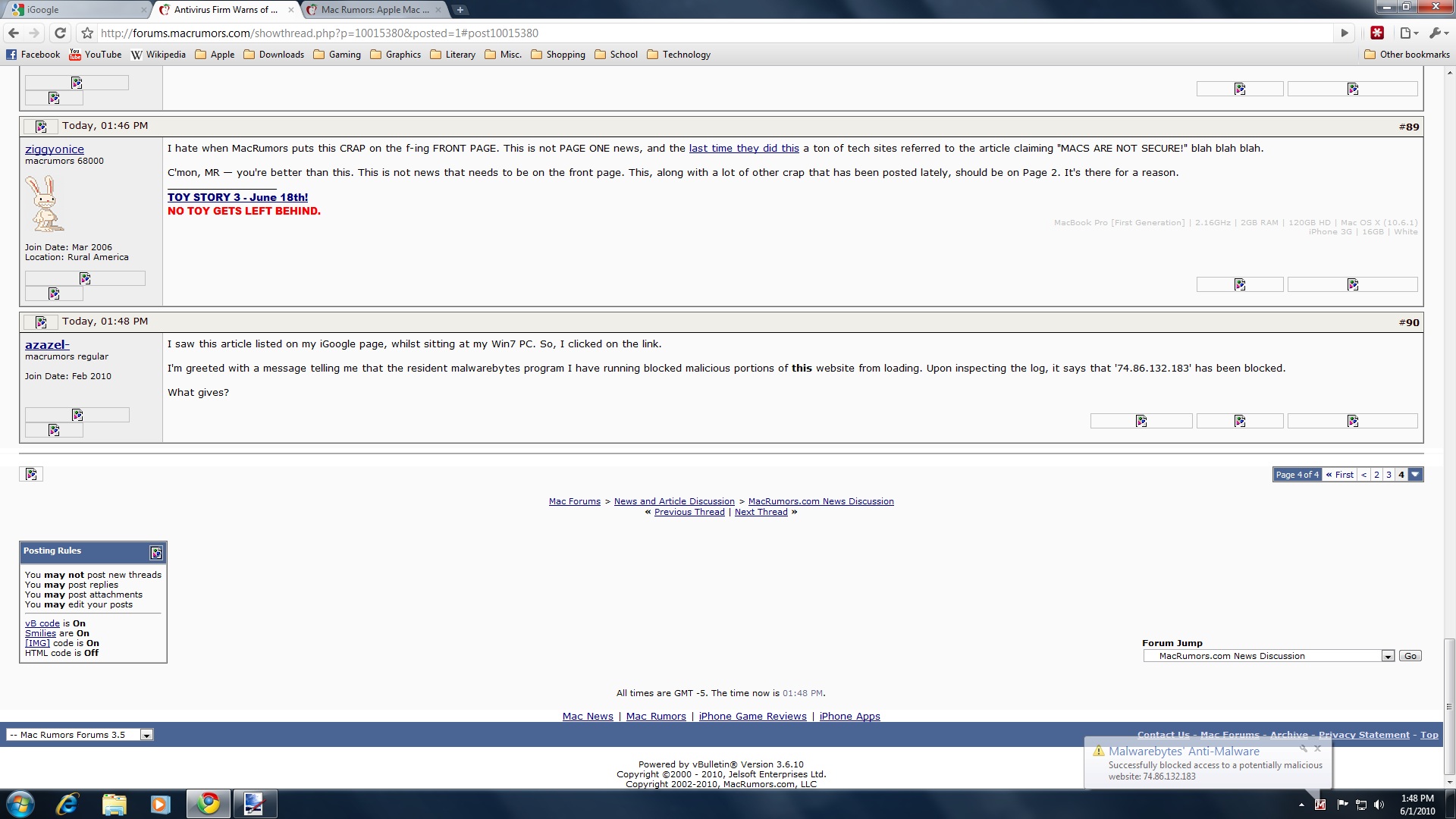Open the red extension icon in the toolbar
Viewport: 1456px width, 819px height.
pos(1377,33)
